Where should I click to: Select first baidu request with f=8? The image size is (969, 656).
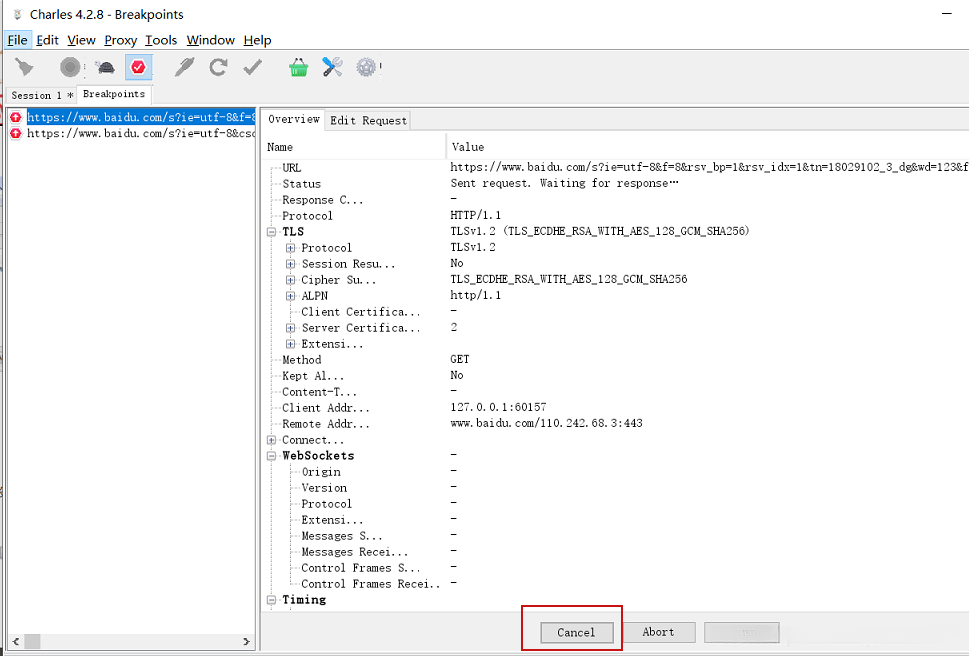[x=141, y=117]
